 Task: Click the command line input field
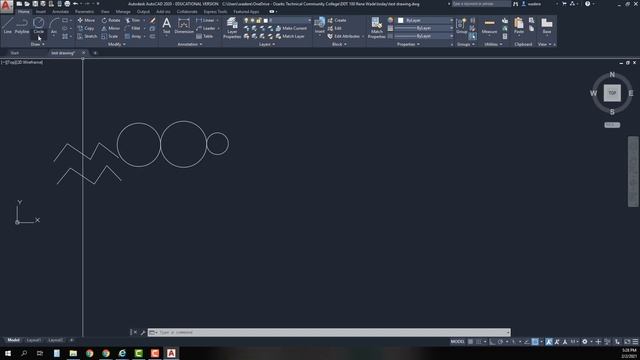(329, 332)
